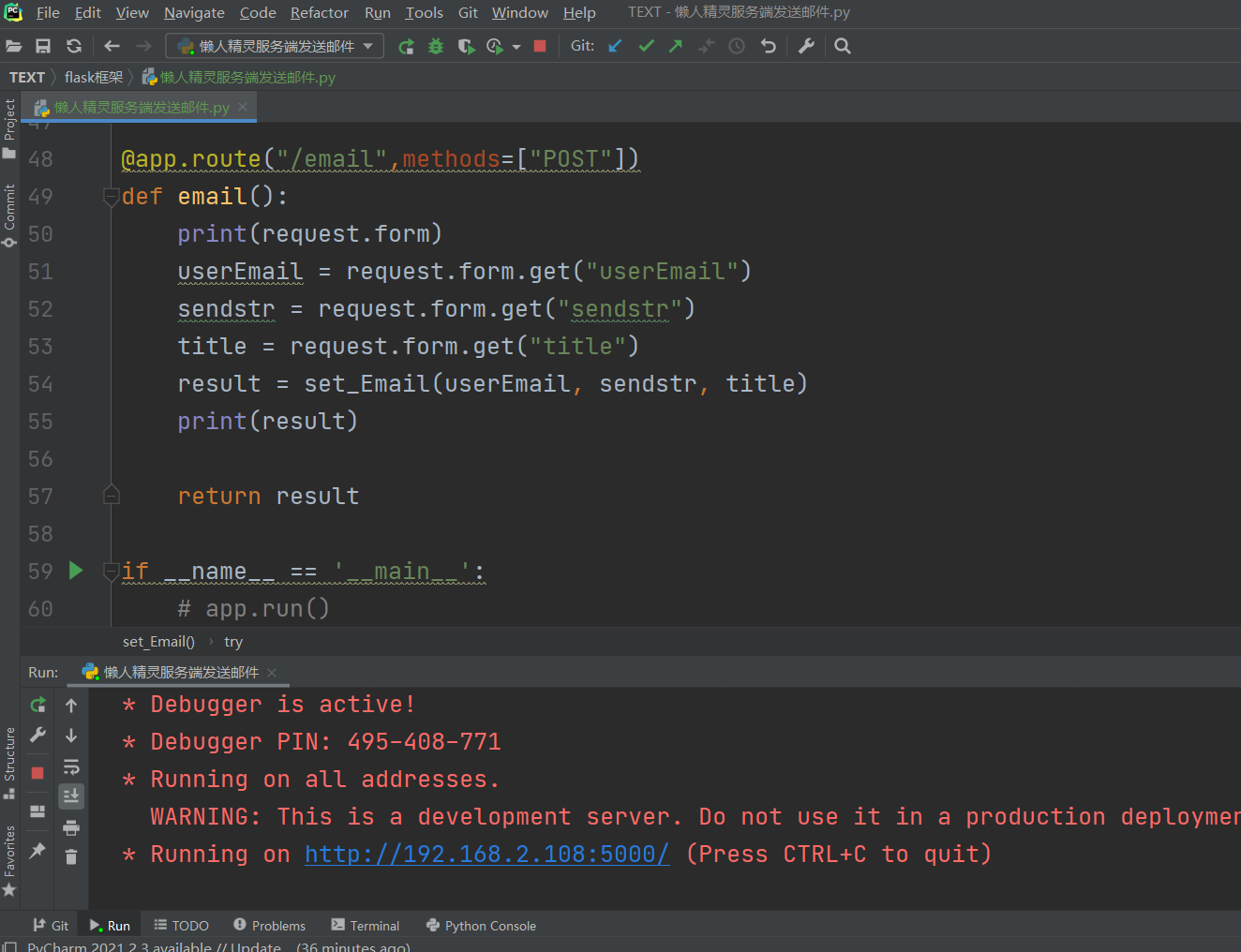This screenshot has height=952, width=1241.
Task: Open the run configuration dropdown
Action: (275, 46)
